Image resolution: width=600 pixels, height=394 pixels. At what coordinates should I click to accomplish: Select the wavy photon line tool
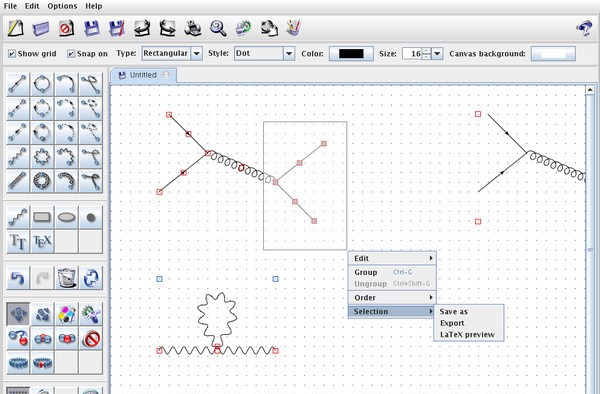click(x=18, y=156)
